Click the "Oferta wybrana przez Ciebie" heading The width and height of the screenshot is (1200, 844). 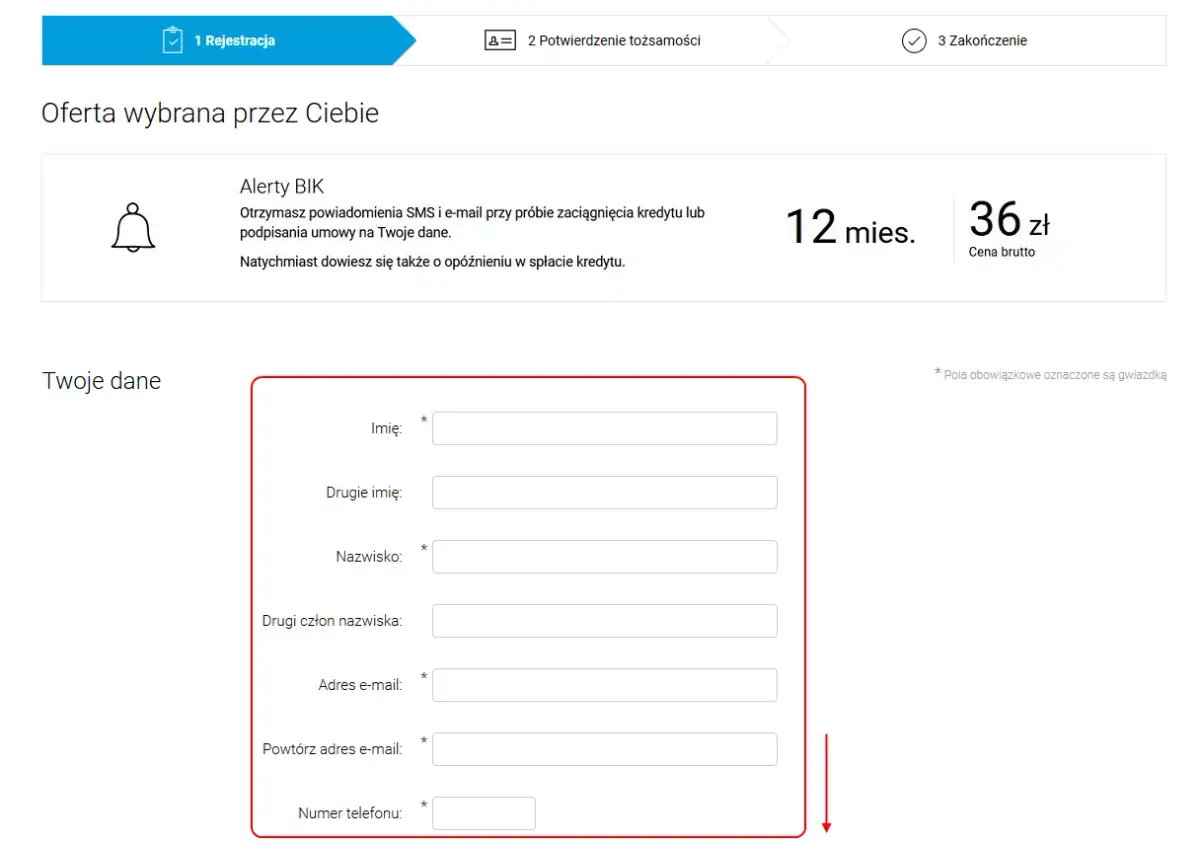209,113
